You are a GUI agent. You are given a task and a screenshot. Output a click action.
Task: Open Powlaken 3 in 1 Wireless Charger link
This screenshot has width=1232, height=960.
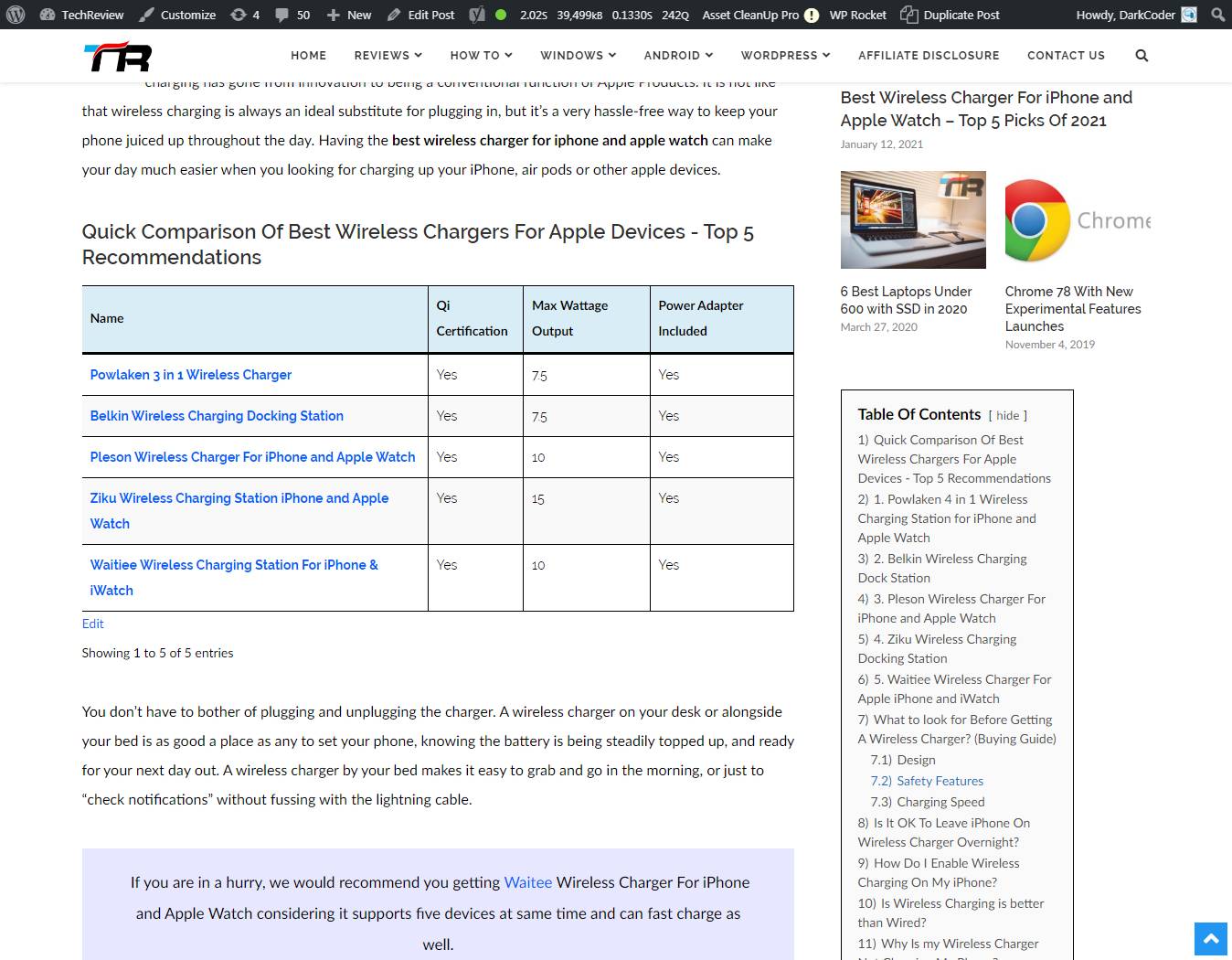(x=191, y=375)
